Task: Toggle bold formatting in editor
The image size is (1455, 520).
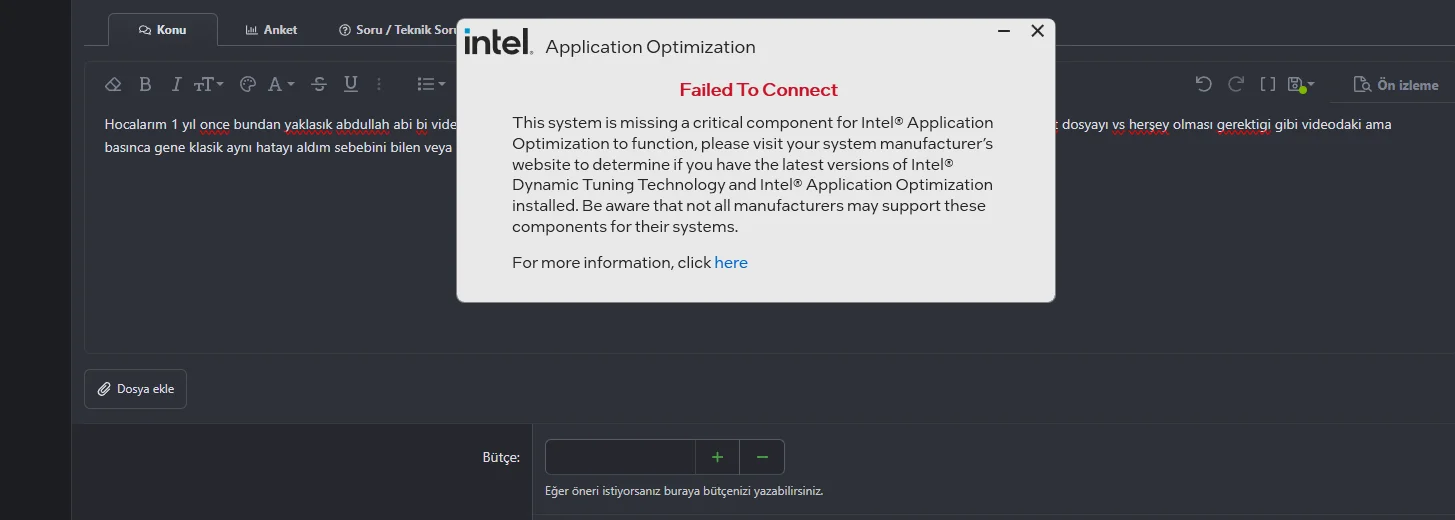Action: (x=145, y=84)
